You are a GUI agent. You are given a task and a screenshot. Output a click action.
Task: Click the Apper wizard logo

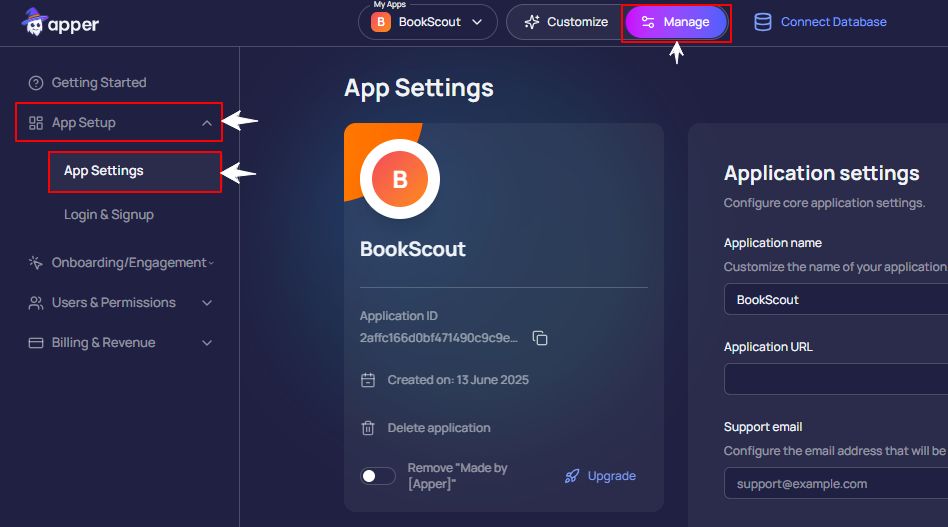point(35,22)
